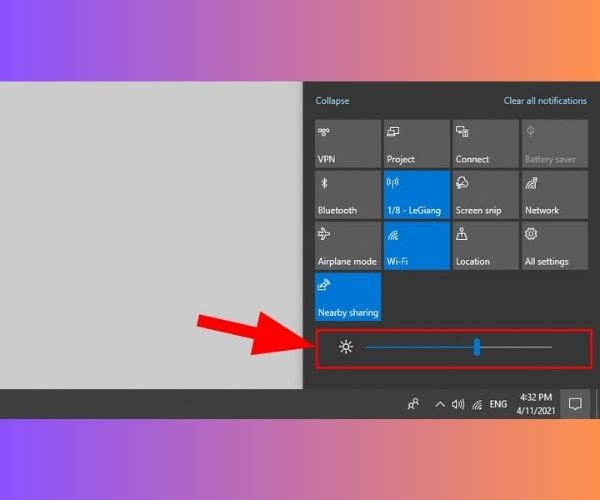Image resolution: width=600 pixels, height=500 pixels.
Task: Turn off 1/8 - LeGiang mobile hotspot
Action: point(417,195)
